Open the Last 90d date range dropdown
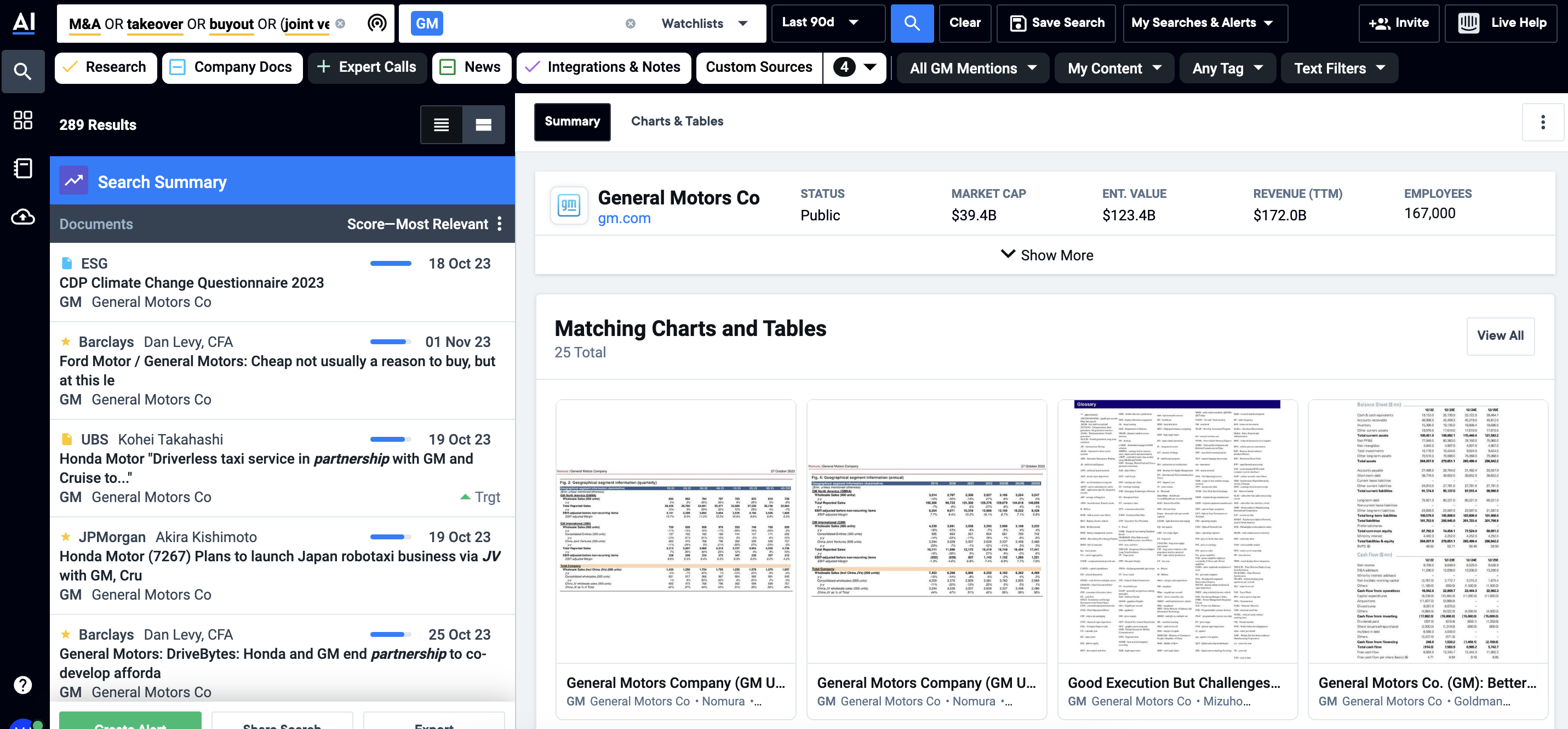 click(828, 23)
